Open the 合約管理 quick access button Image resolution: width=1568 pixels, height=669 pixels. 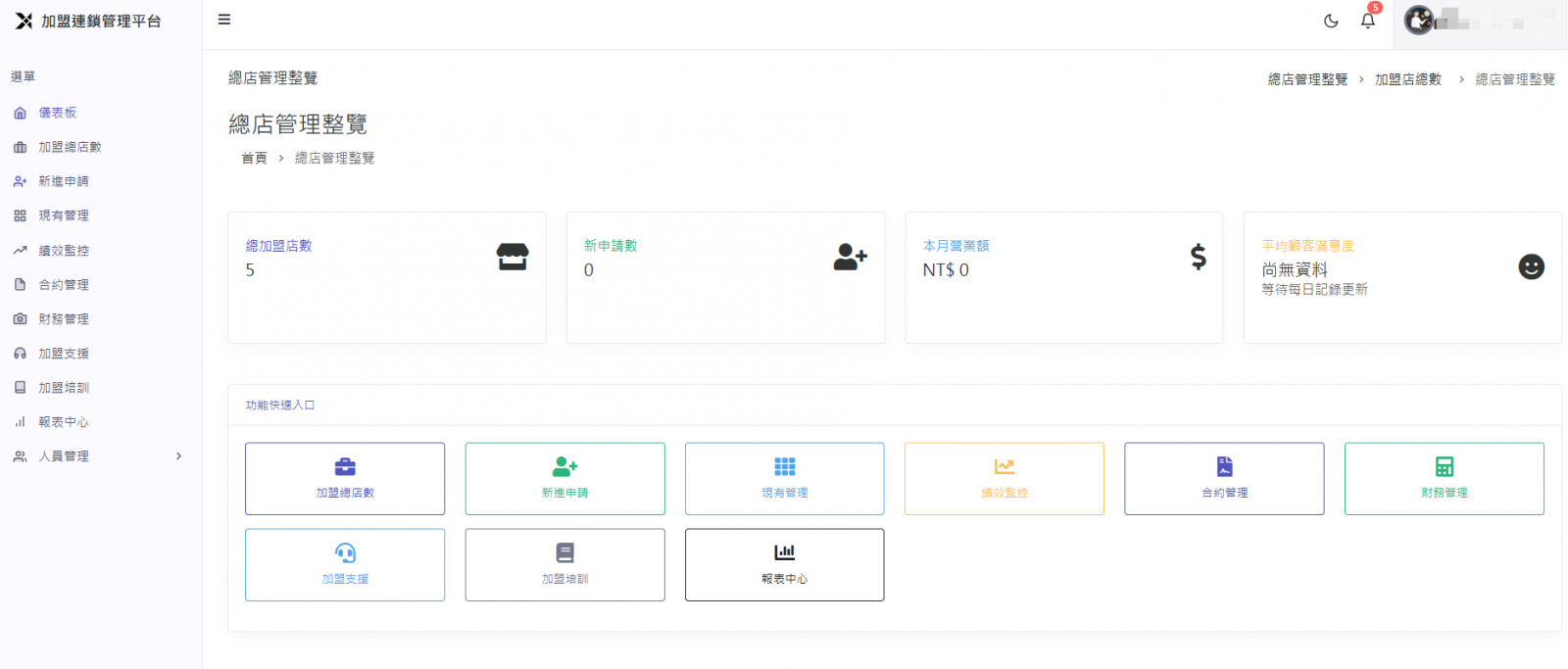1225,479
